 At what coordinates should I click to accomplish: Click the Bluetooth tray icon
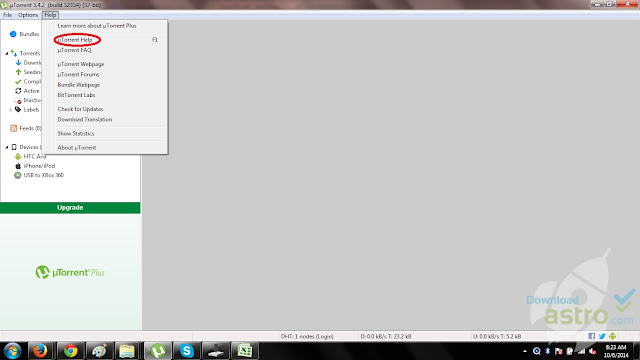click(x=547, y=351)
